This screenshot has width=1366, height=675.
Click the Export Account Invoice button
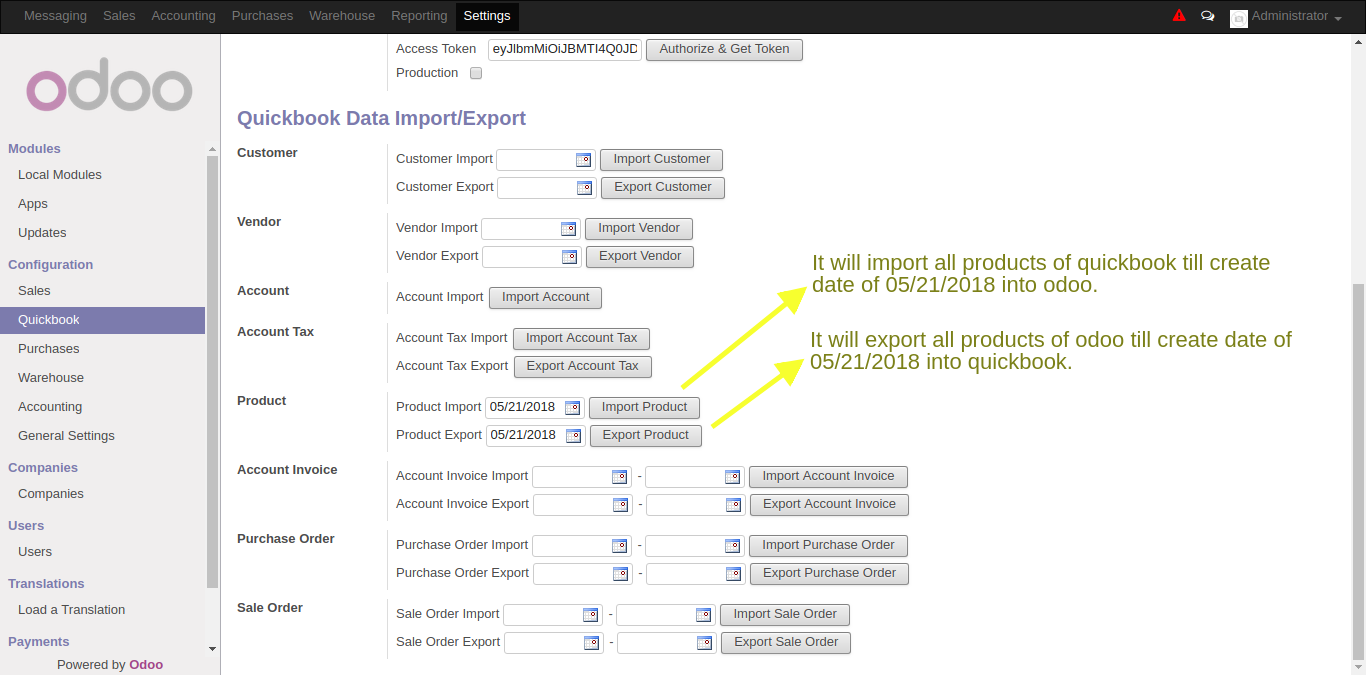(829, 504)
